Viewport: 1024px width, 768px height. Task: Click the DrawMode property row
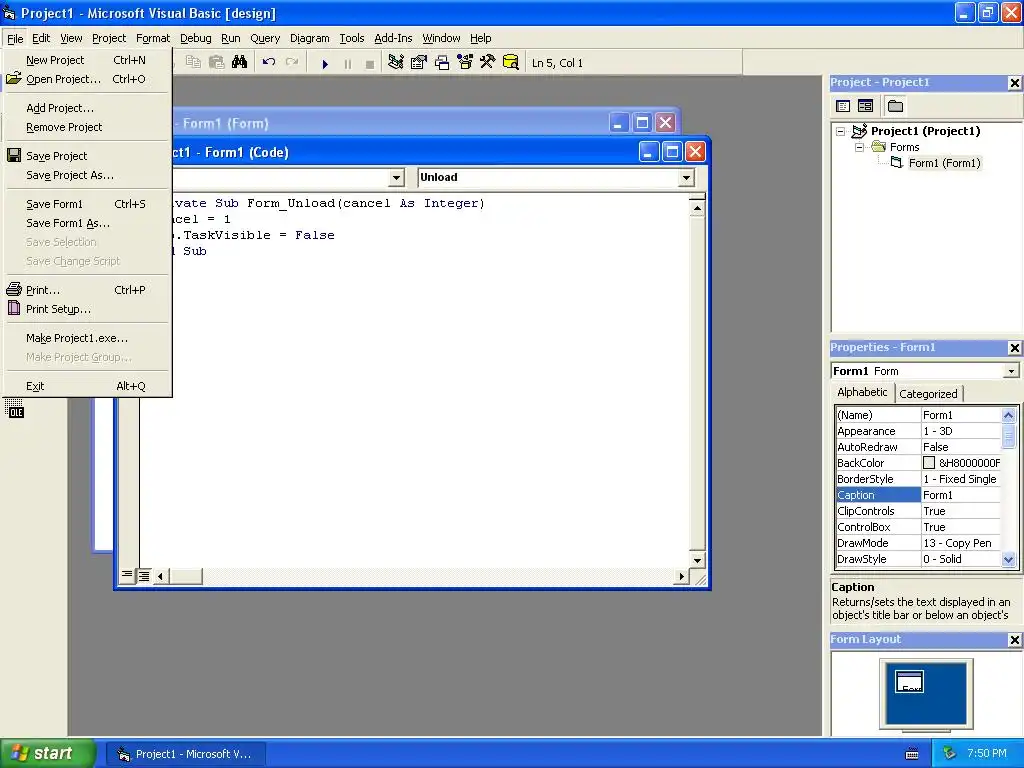tap(918, 543)
